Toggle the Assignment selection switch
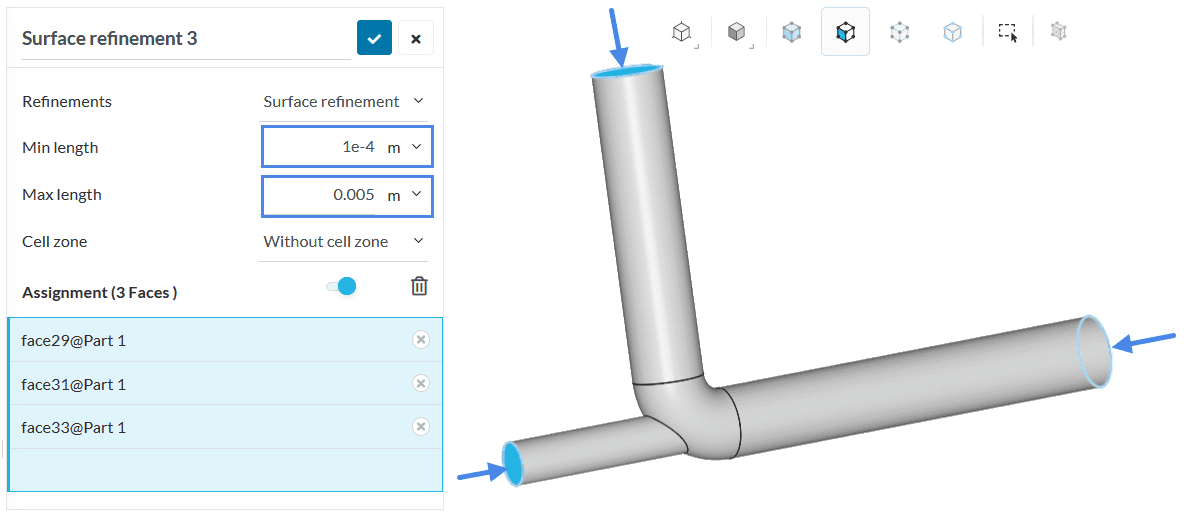The image size is (1184, 514). 341,287
